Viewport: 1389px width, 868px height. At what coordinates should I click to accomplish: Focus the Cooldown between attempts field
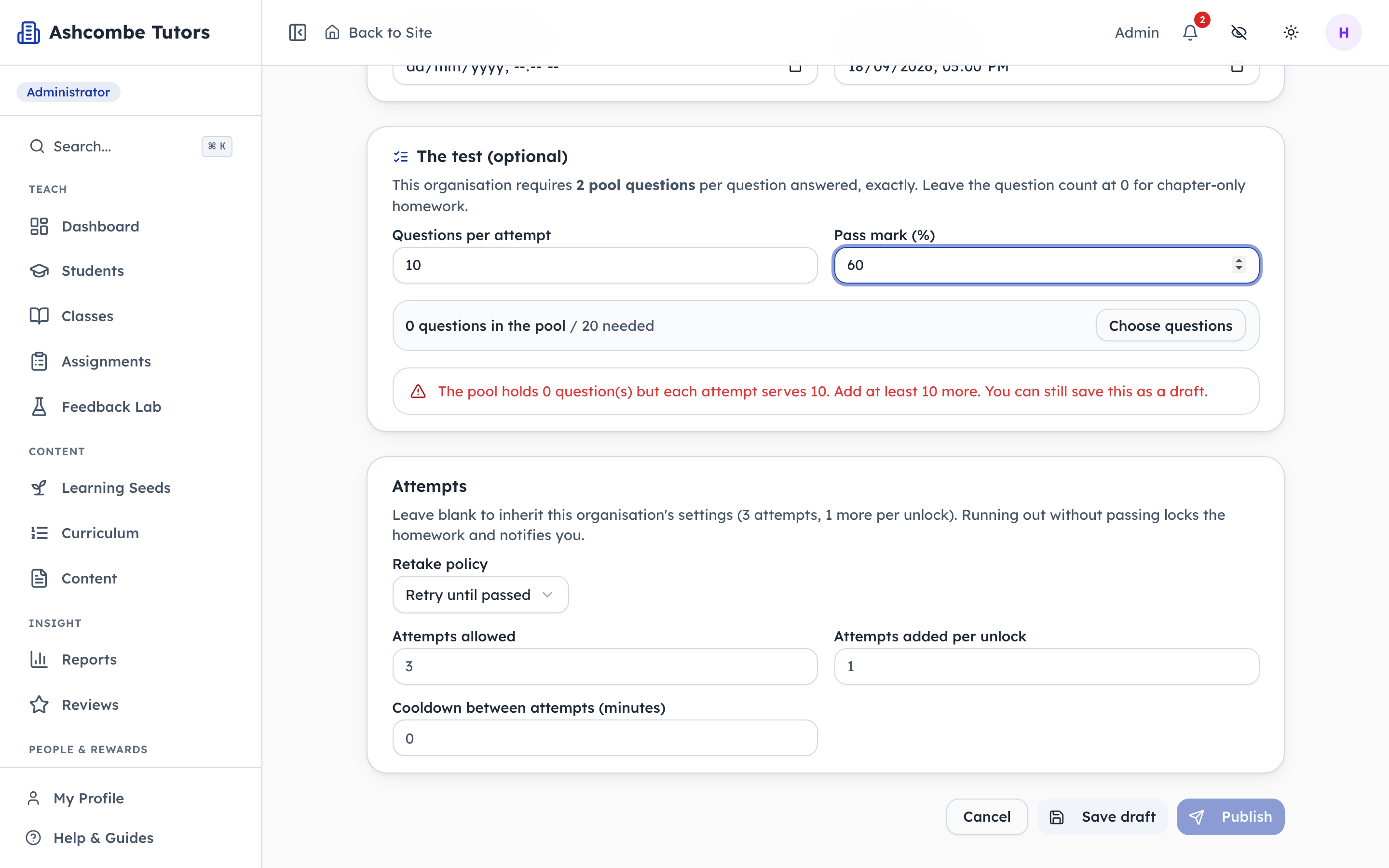pos(605,738)
